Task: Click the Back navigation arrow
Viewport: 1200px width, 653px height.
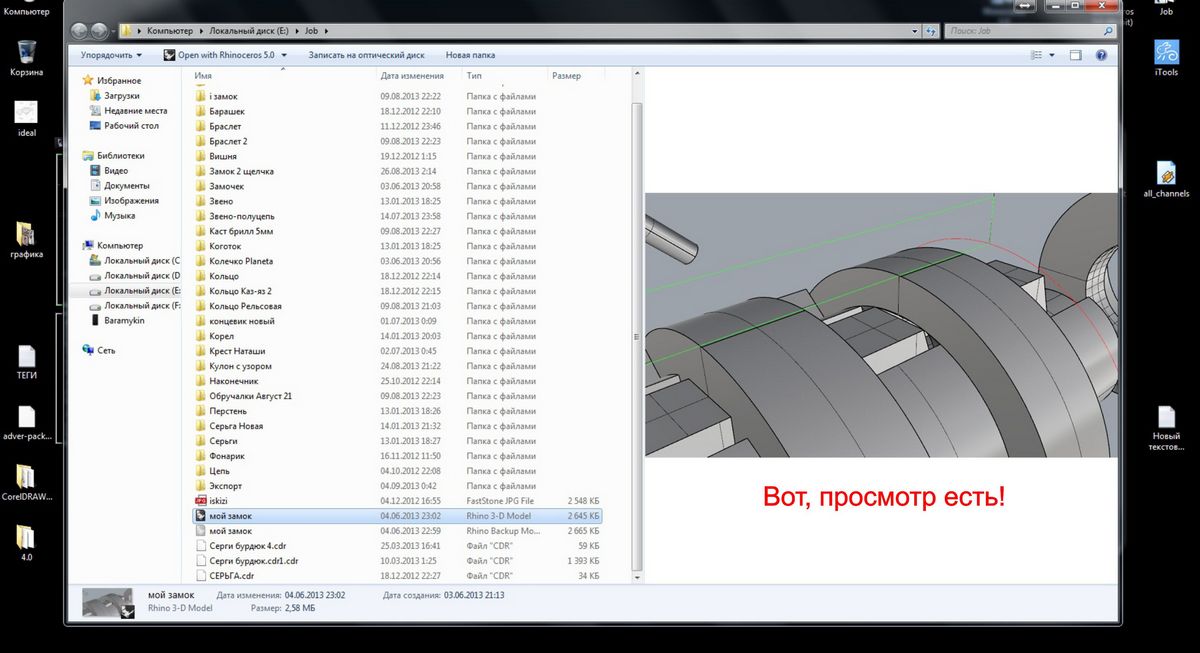Action: coord(80,31)
